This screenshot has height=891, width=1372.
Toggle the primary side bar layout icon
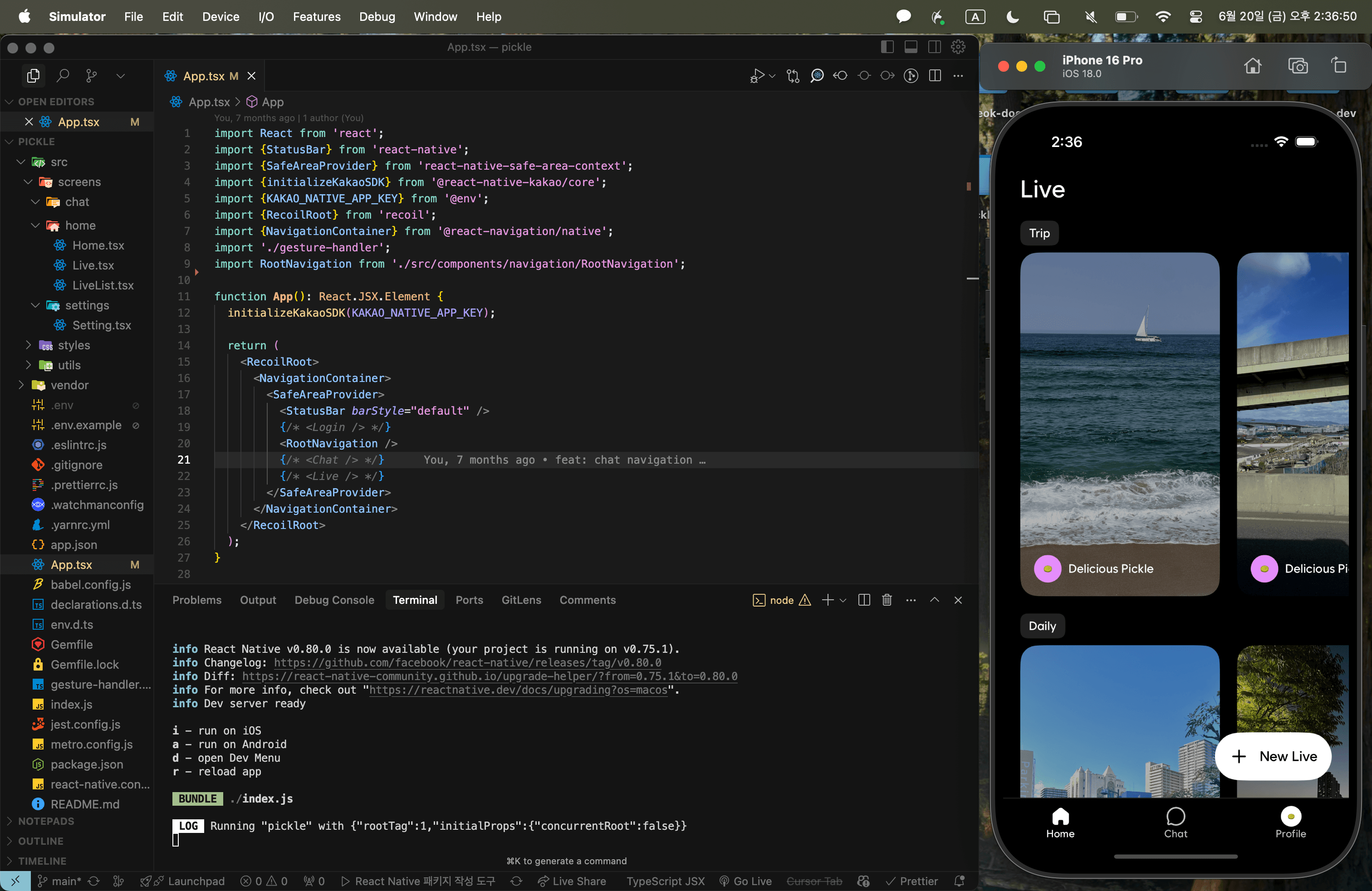tap(887, 47)
